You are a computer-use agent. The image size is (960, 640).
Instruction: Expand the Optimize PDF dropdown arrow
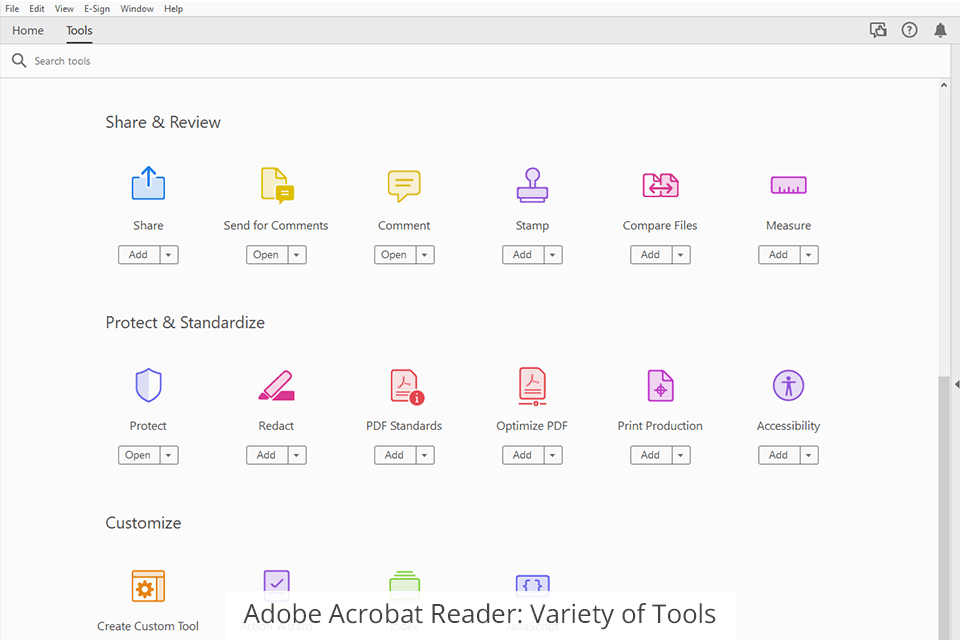pyautogui.click(x=553, y=455)
